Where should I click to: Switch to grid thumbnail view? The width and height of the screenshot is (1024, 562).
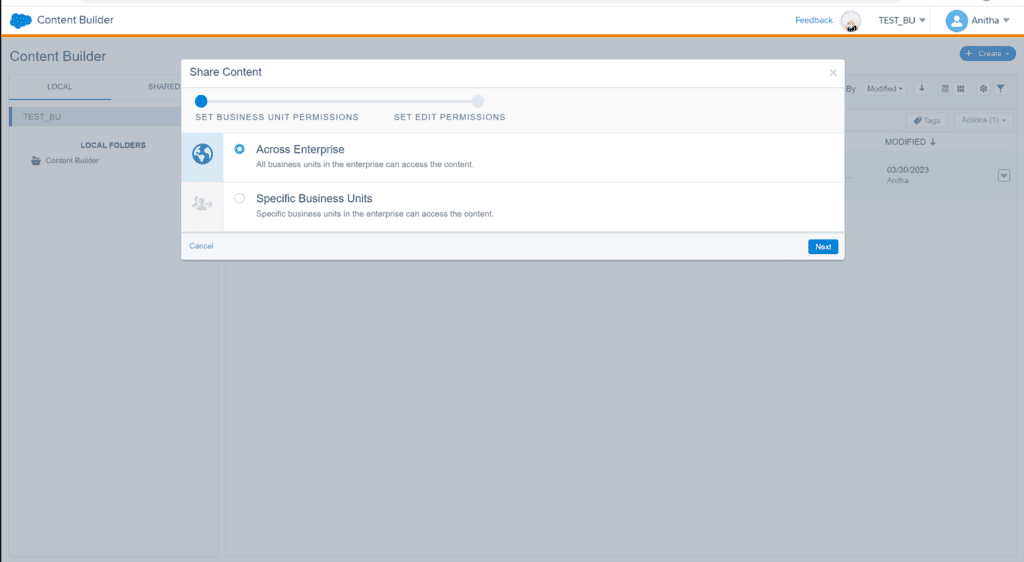[961, 89]
